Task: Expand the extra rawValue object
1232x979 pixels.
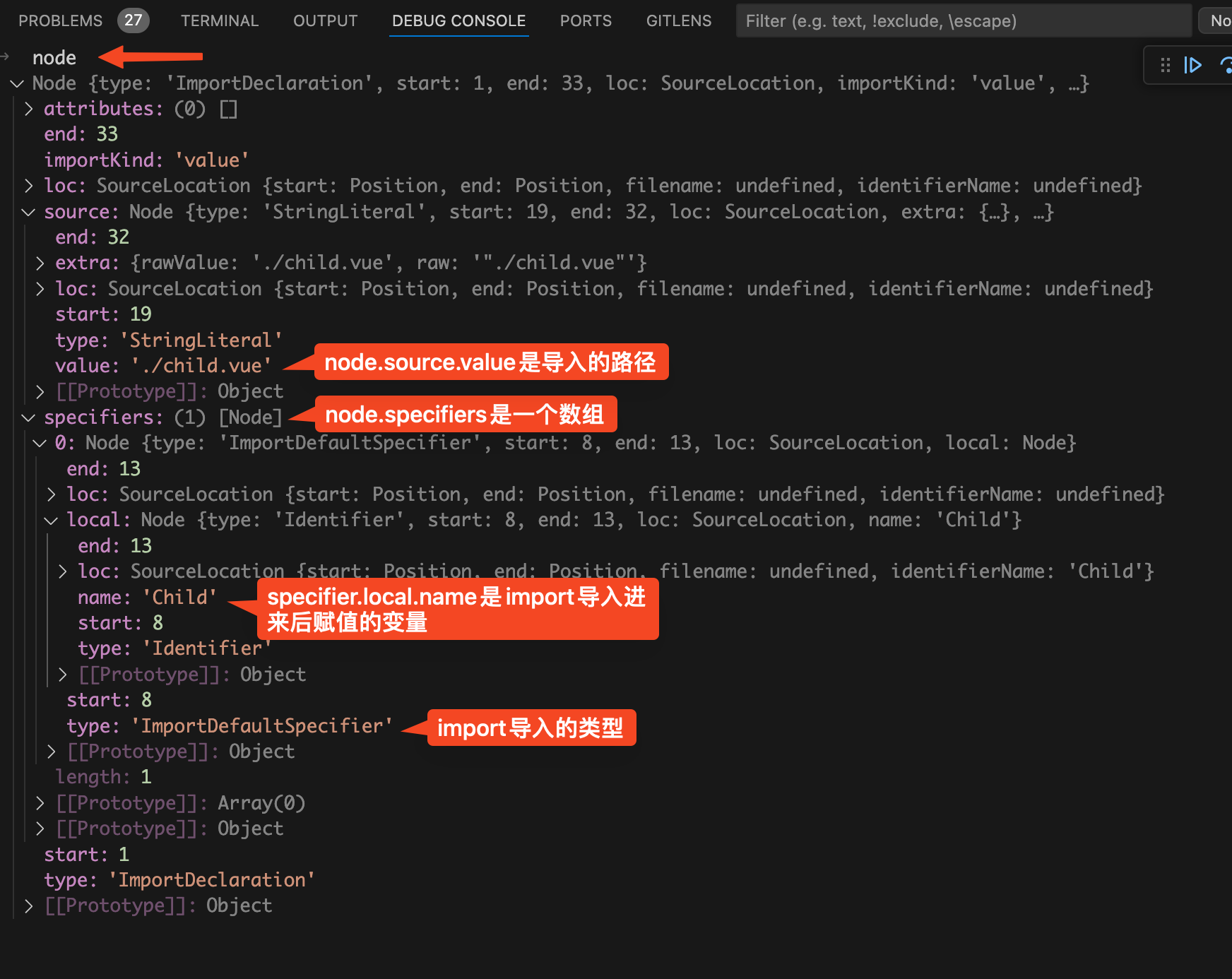Action: point(40,263)
